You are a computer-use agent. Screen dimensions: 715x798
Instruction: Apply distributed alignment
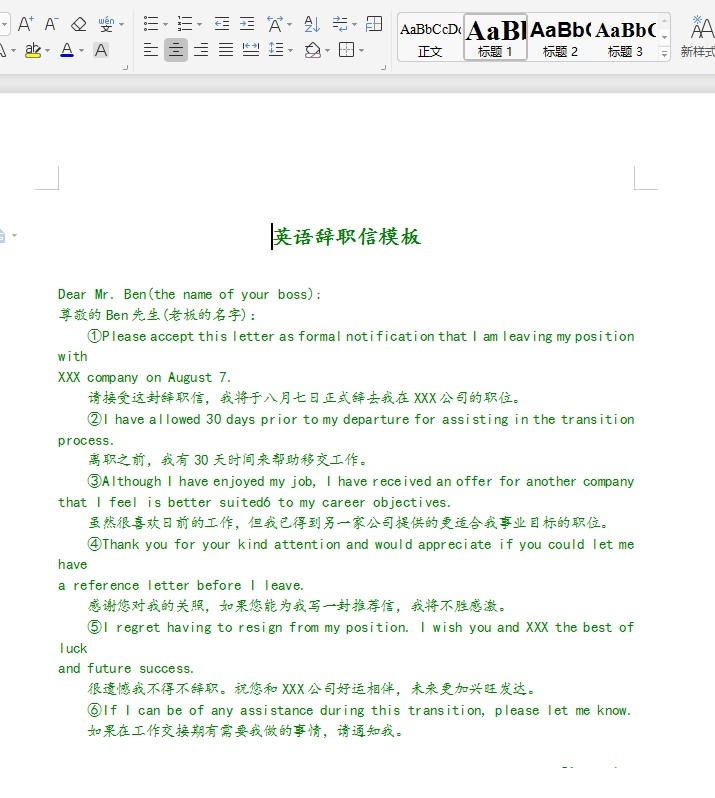pyautogui.click(x=251, y=50)
